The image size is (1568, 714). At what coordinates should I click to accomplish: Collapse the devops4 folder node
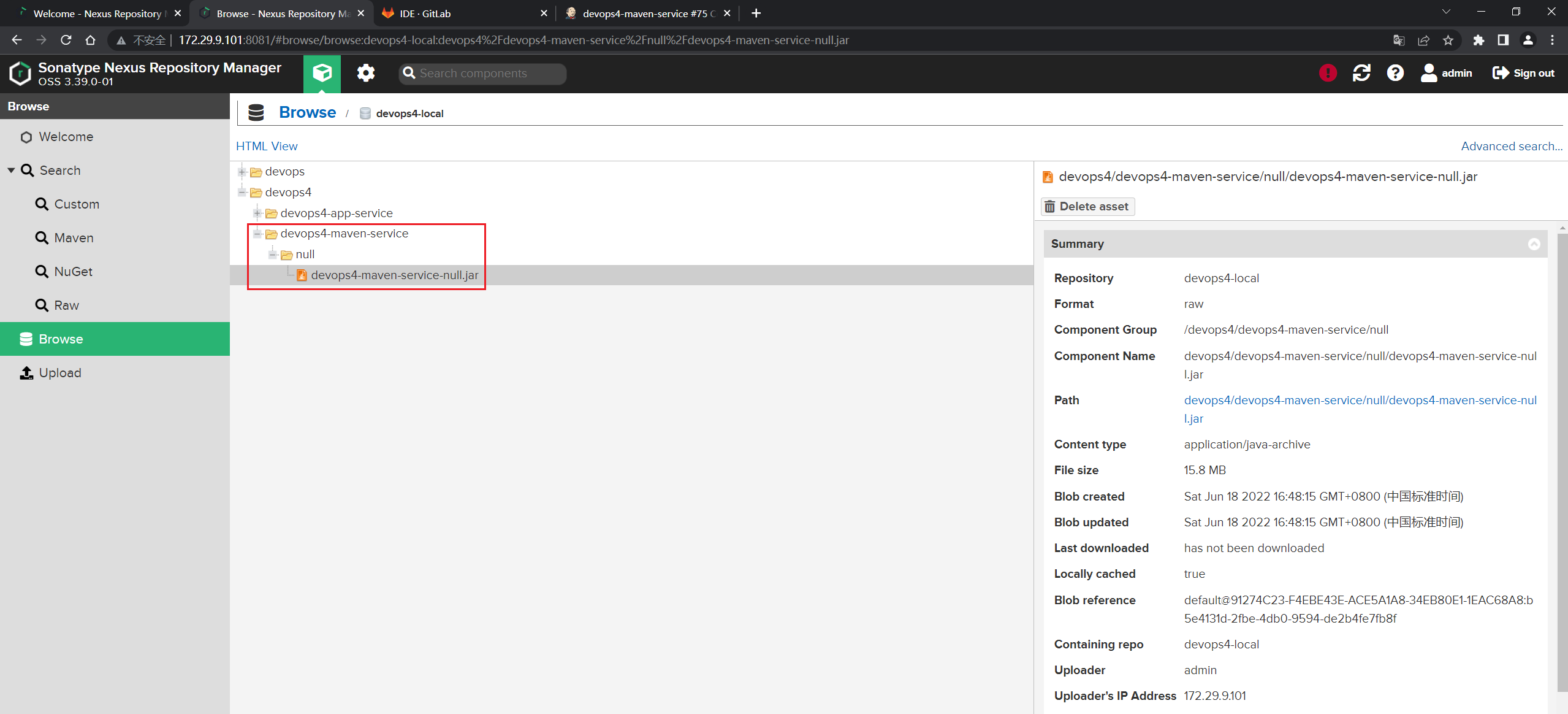pos(242,193)
